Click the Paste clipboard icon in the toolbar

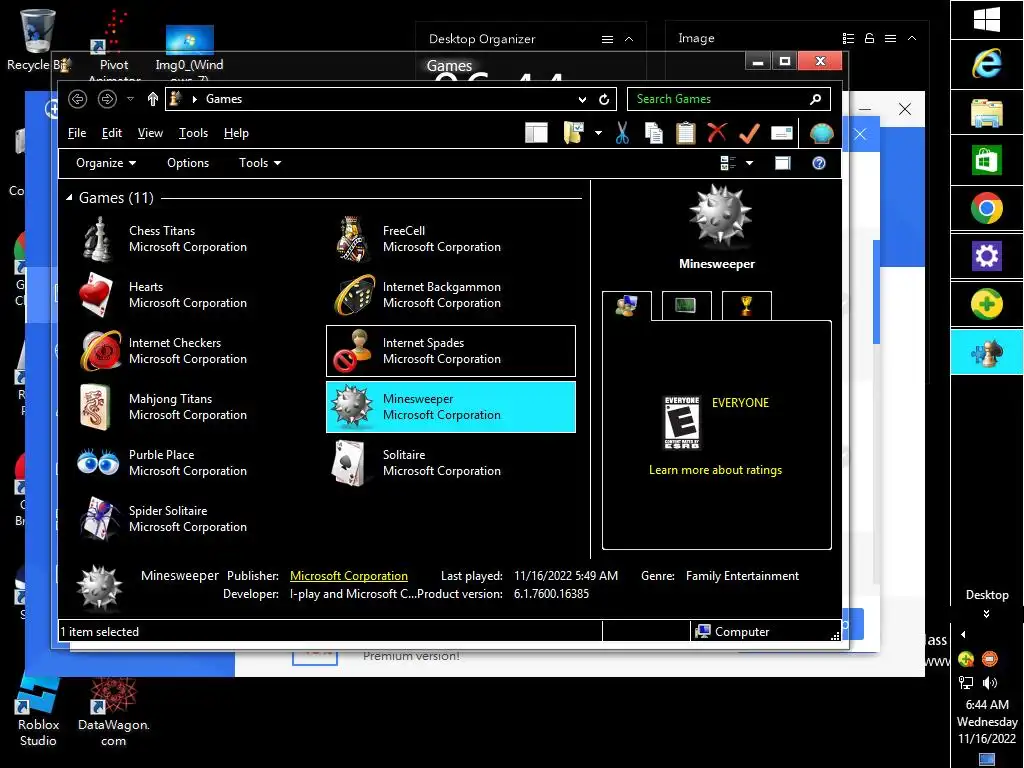685,133
